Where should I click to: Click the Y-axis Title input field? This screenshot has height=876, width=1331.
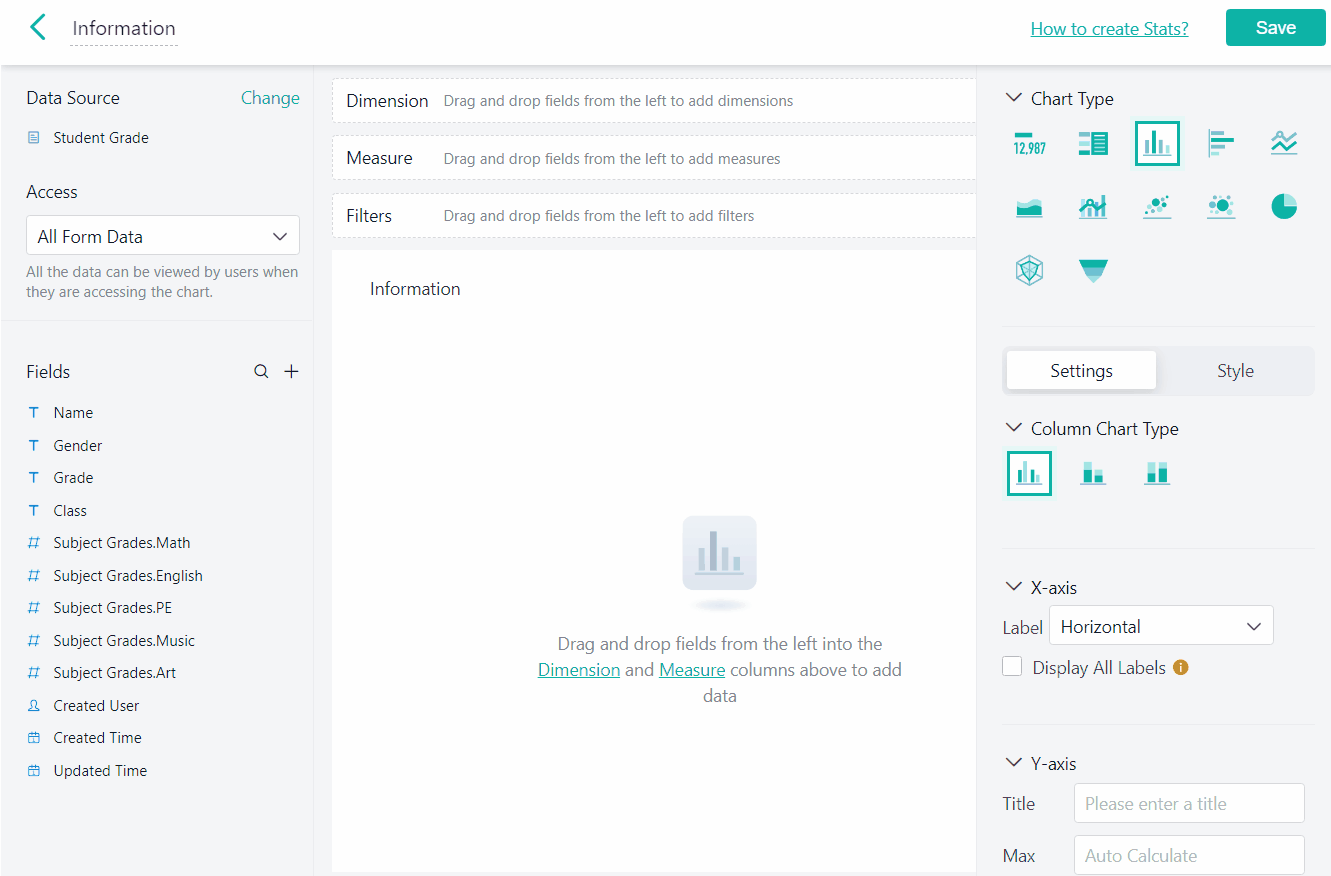[1189, 803]
